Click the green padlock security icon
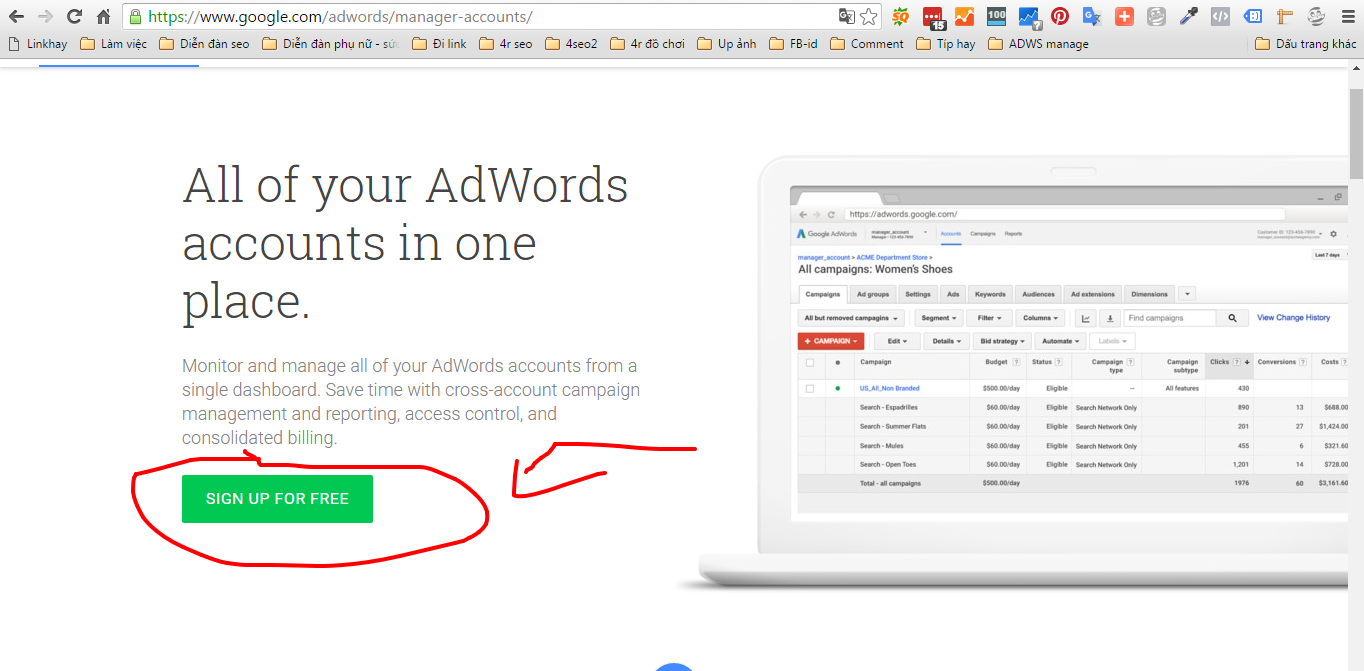 (x=135, y=16)
